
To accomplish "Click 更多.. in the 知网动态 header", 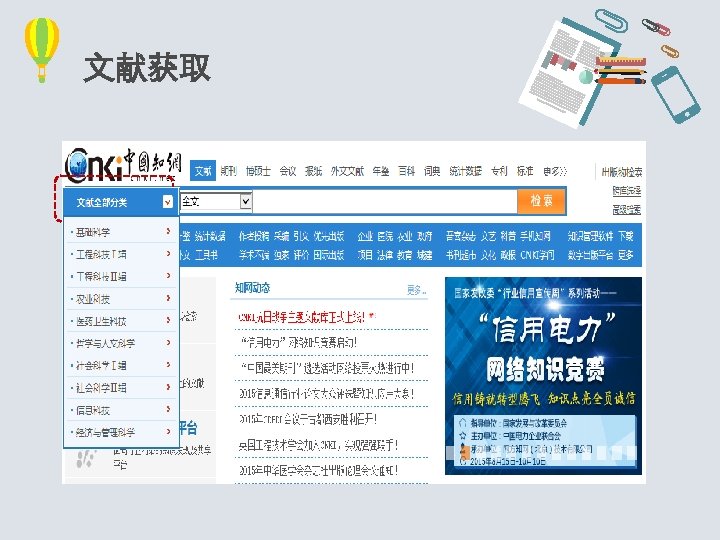I will pos(416,290).
